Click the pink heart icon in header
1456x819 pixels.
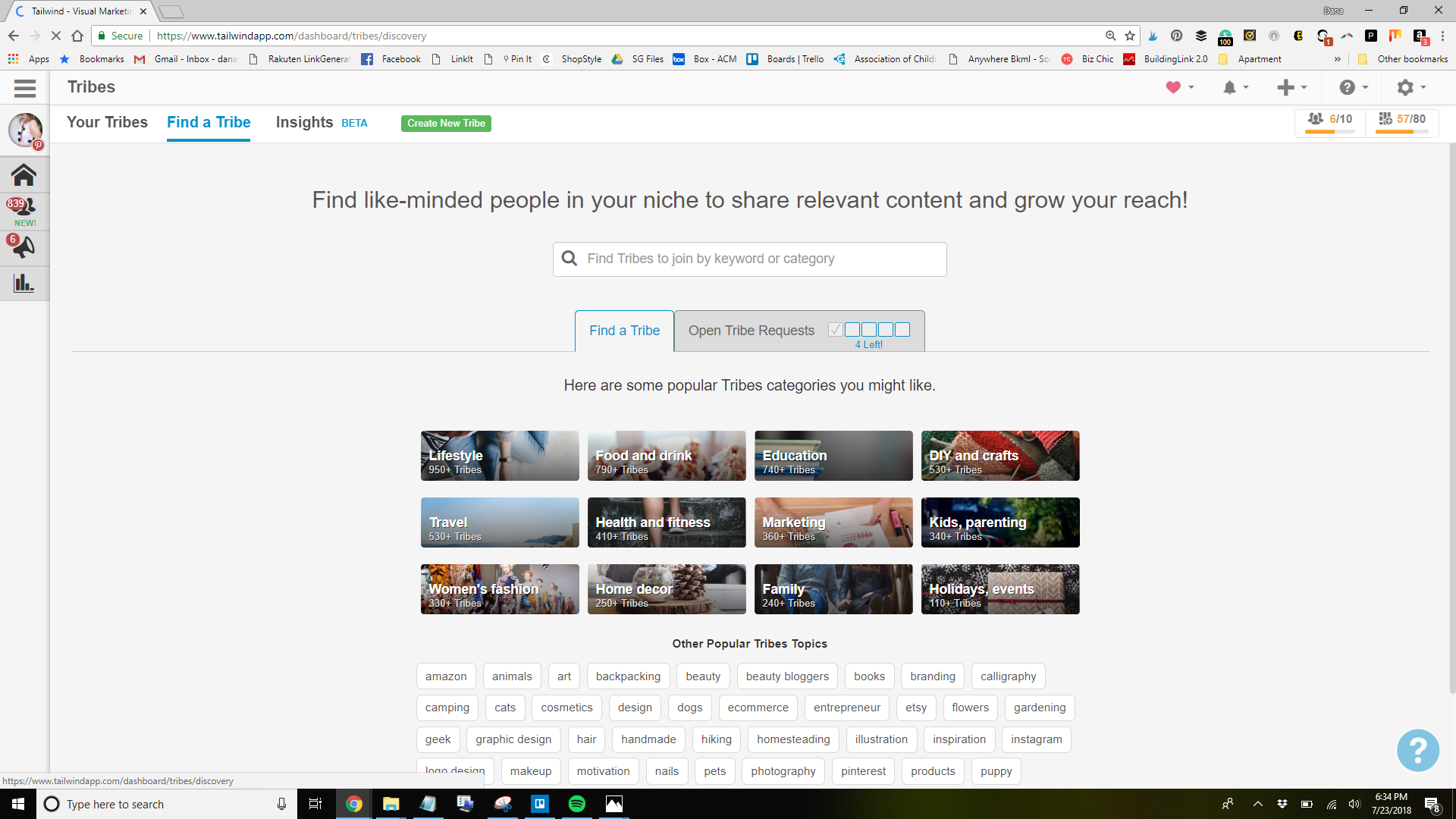1173,87
